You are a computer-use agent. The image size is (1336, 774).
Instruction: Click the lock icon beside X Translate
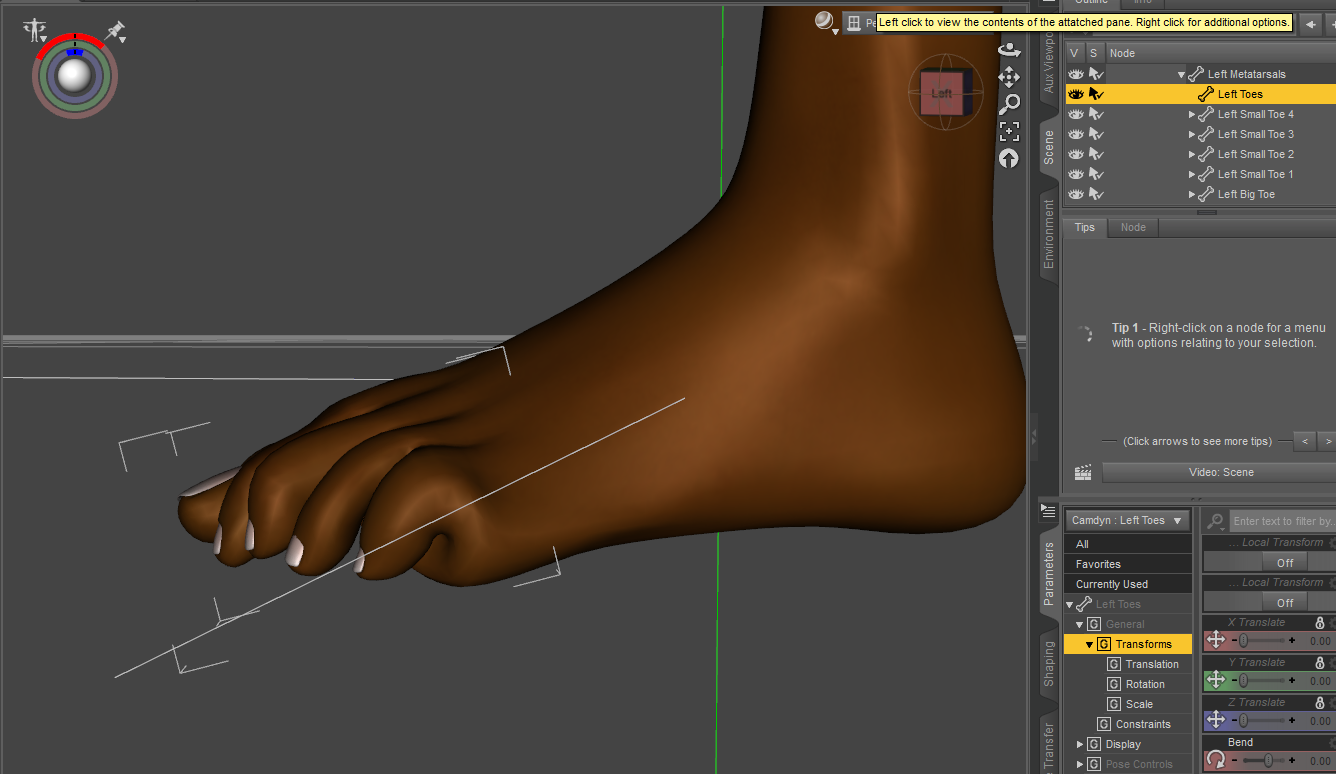1319,622
